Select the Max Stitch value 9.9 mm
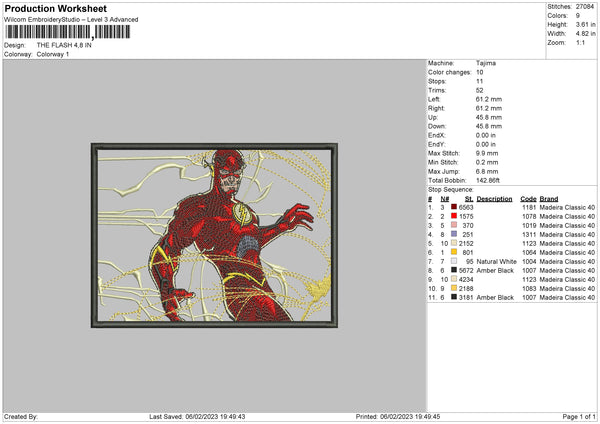This screenshot has height=424, width=600. (x=487, y=153)
